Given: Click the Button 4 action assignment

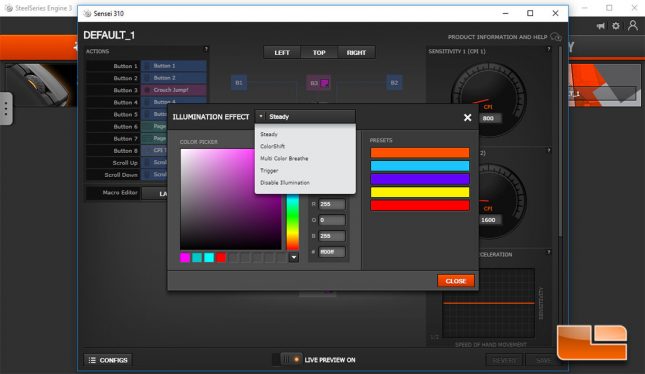Looking at the screenshot, I should tap(174, 101).
